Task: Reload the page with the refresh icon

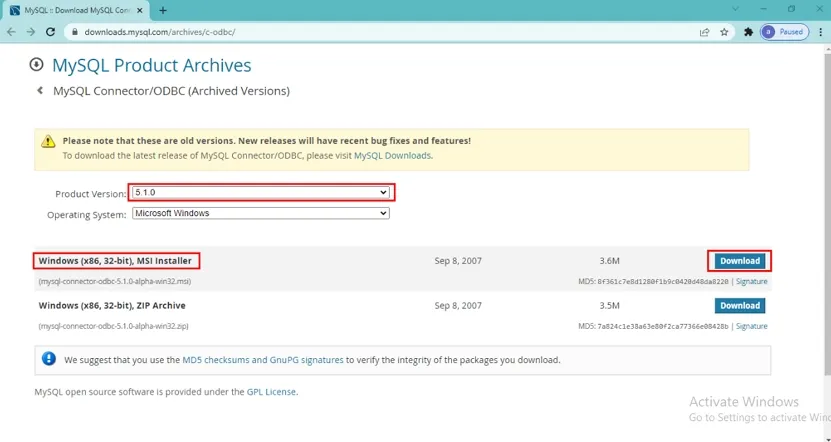Action: point(50,32)
